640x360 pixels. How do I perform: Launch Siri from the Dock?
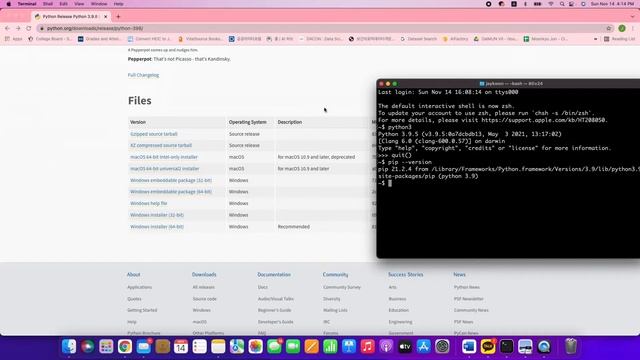pos(87,347)
